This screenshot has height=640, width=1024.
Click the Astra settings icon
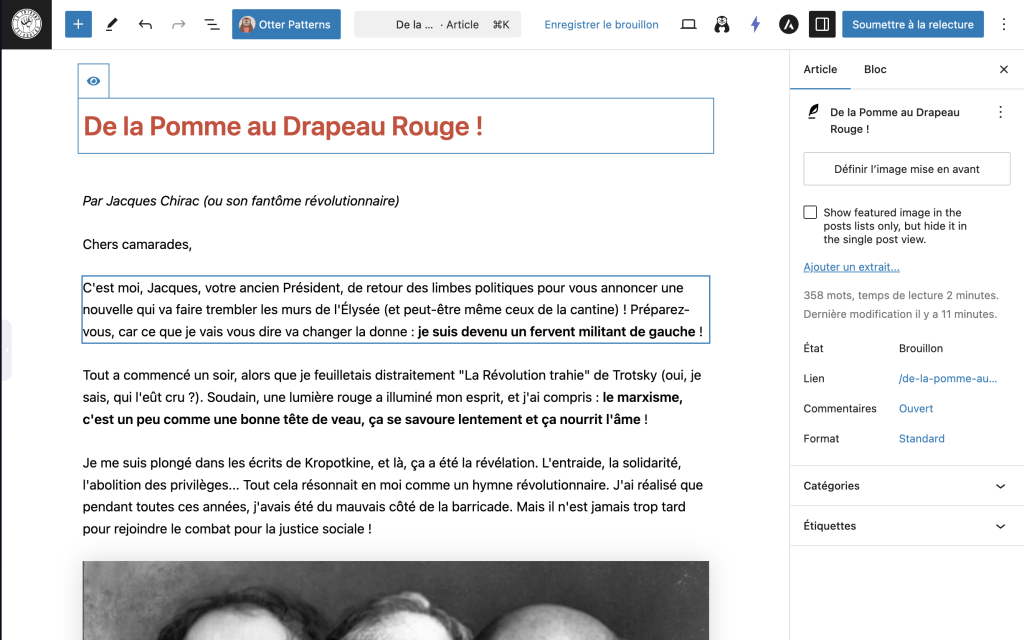point(788,24)
